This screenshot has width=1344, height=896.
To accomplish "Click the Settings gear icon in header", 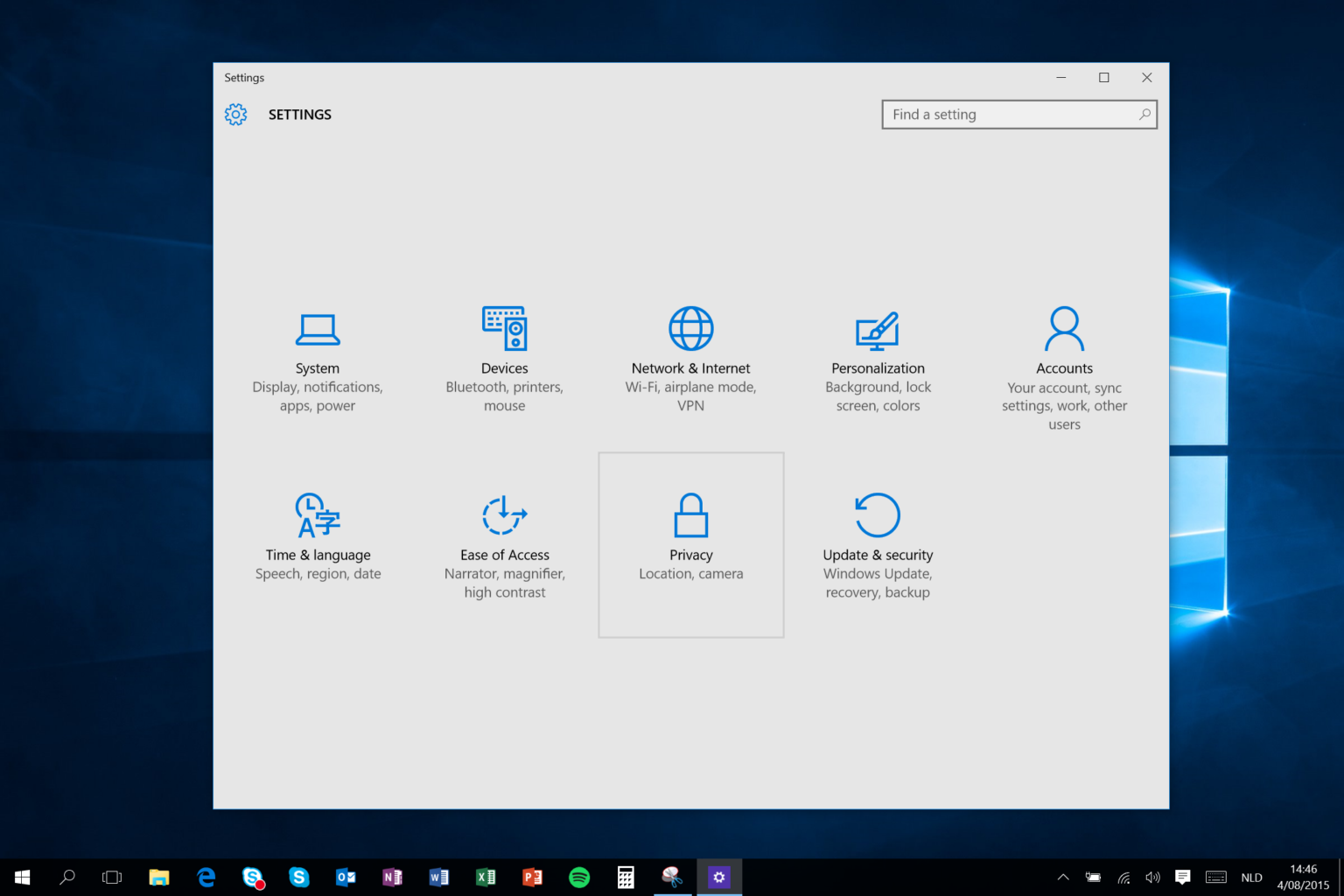I will [x=235, y=115].
